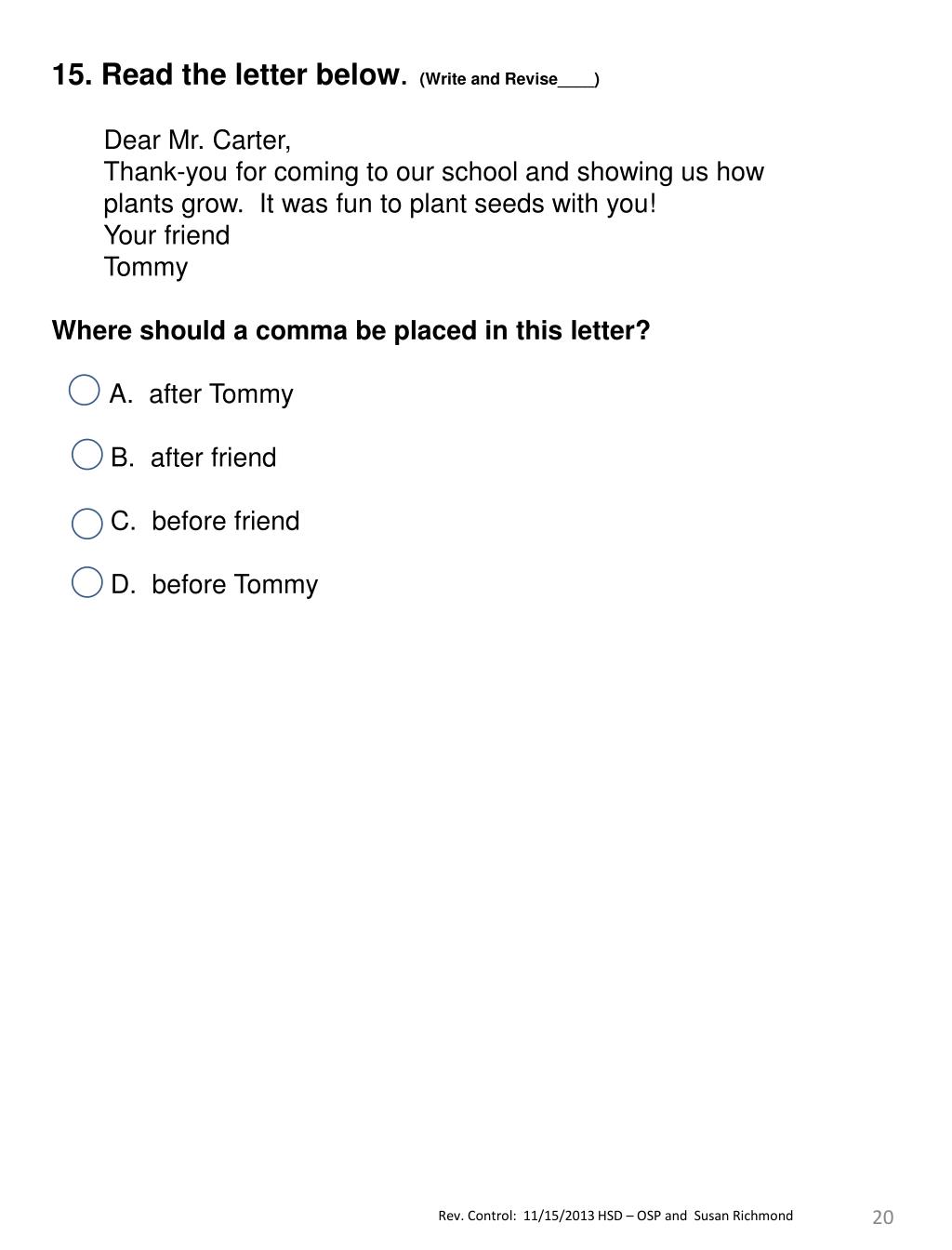Click the page number 20 in the footer
Viewport: 952px width, 1250px height.
[x=883, y=1217]
